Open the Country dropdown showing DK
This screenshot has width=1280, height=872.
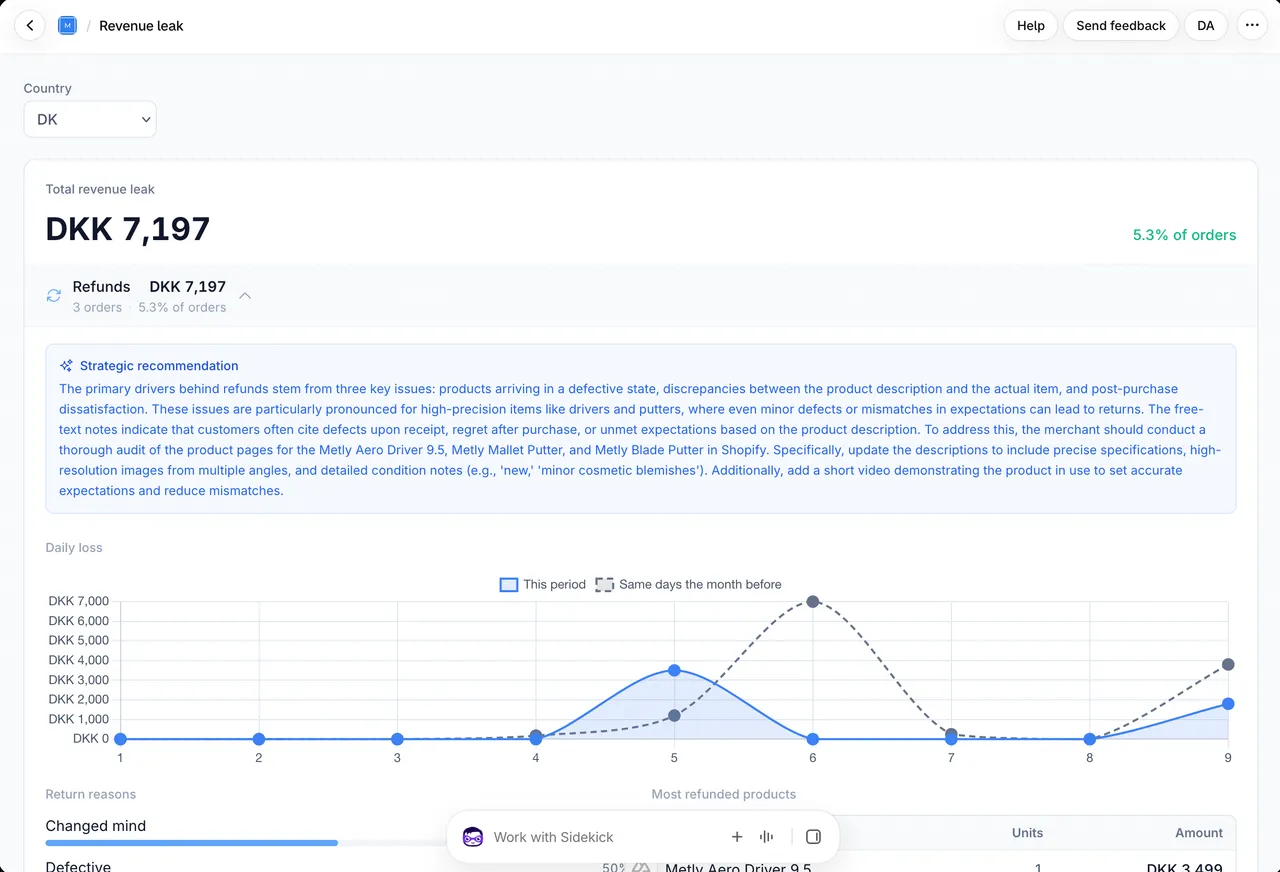[90, 119]
